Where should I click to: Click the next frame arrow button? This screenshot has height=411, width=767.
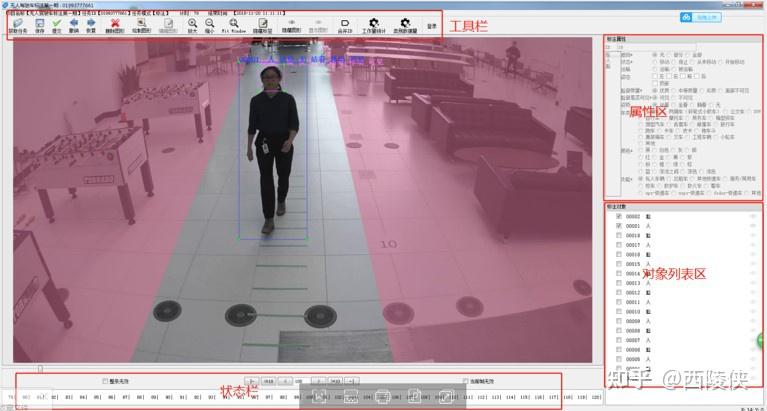tap(319, 381)
